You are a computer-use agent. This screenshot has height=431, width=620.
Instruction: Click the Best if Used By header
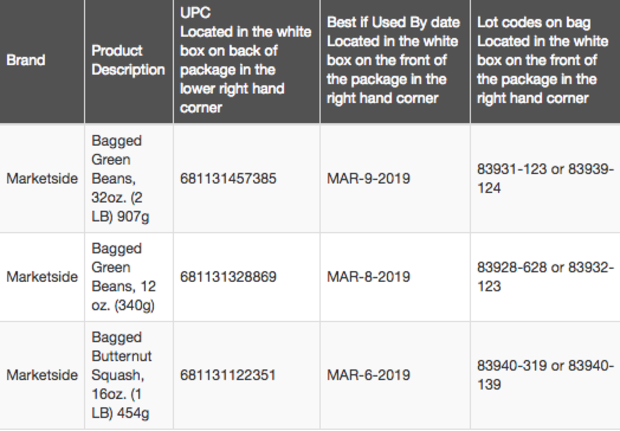tap(393, 60)
